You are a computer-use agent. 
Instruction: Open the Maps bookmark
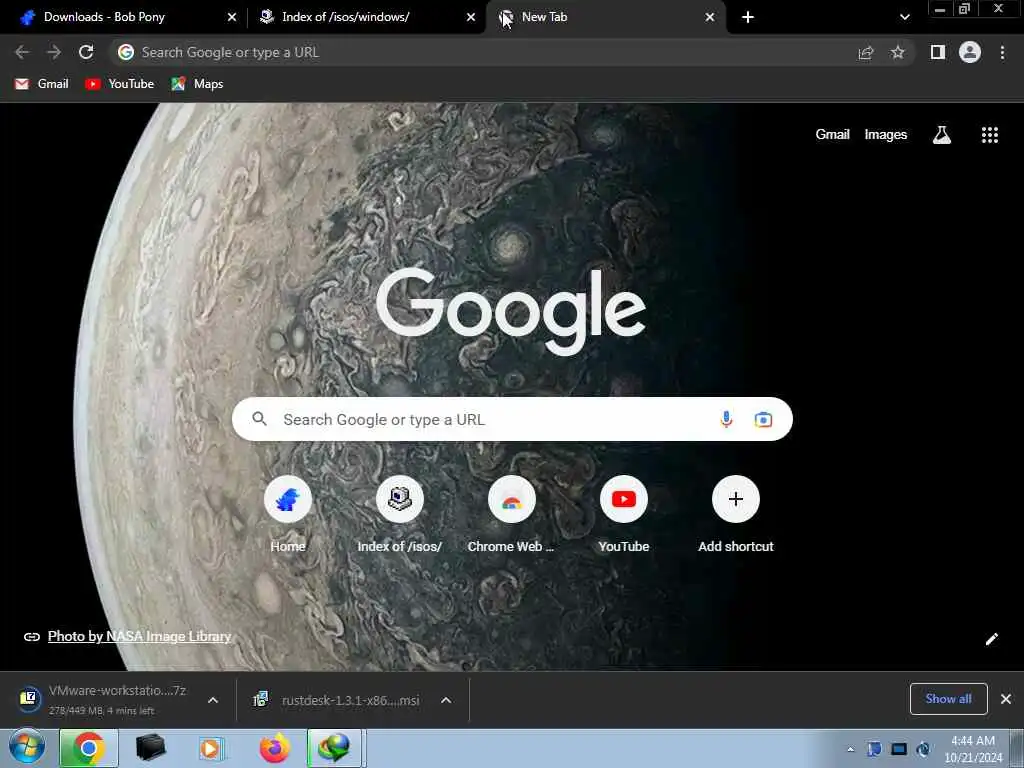pos(197,84)
